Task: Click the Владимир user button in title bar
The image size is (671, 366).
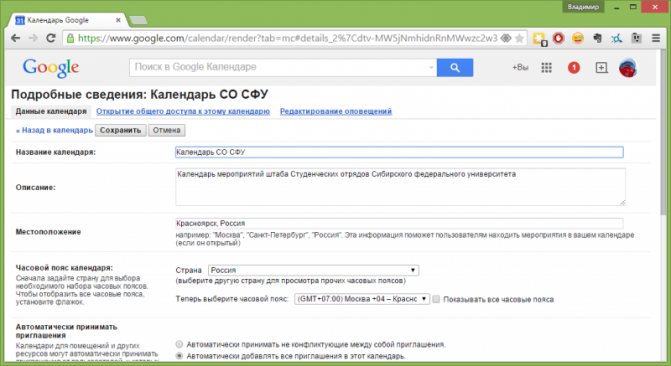Action: click(583, 7)
